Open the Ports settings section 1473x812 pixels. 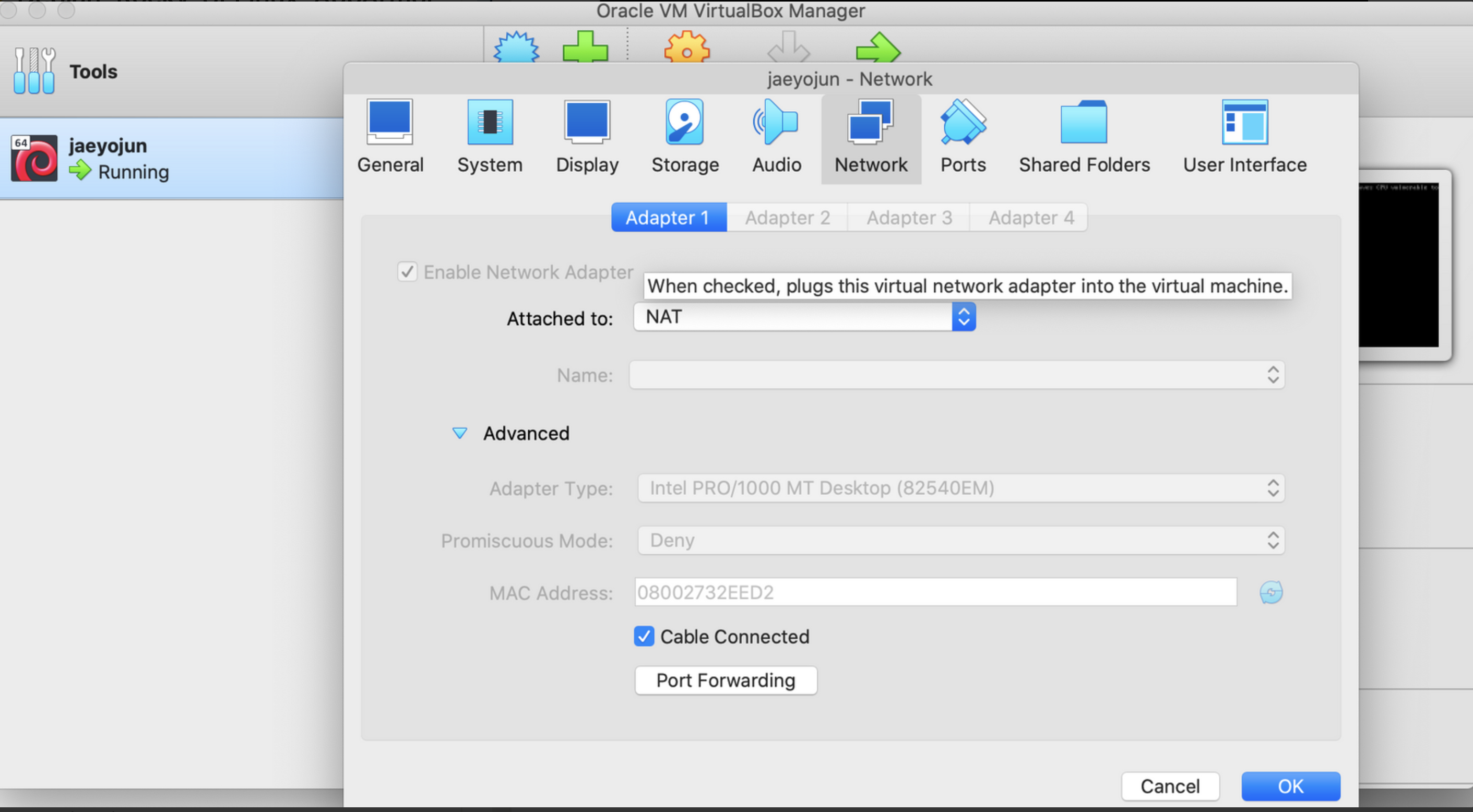click(963, 136)
